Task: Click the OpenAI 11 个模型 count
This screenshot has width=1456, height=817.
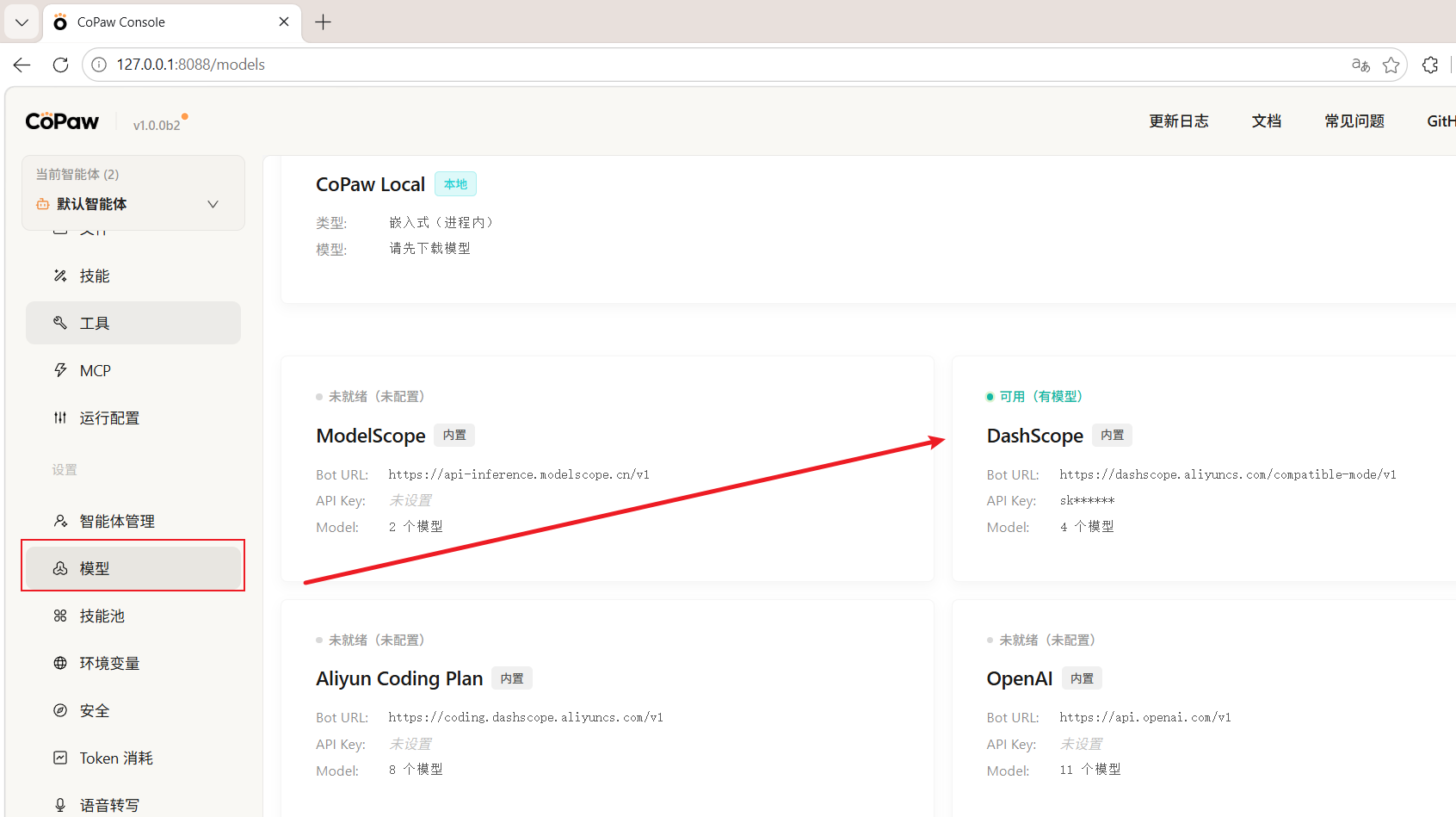Action: click(1089, 770)
